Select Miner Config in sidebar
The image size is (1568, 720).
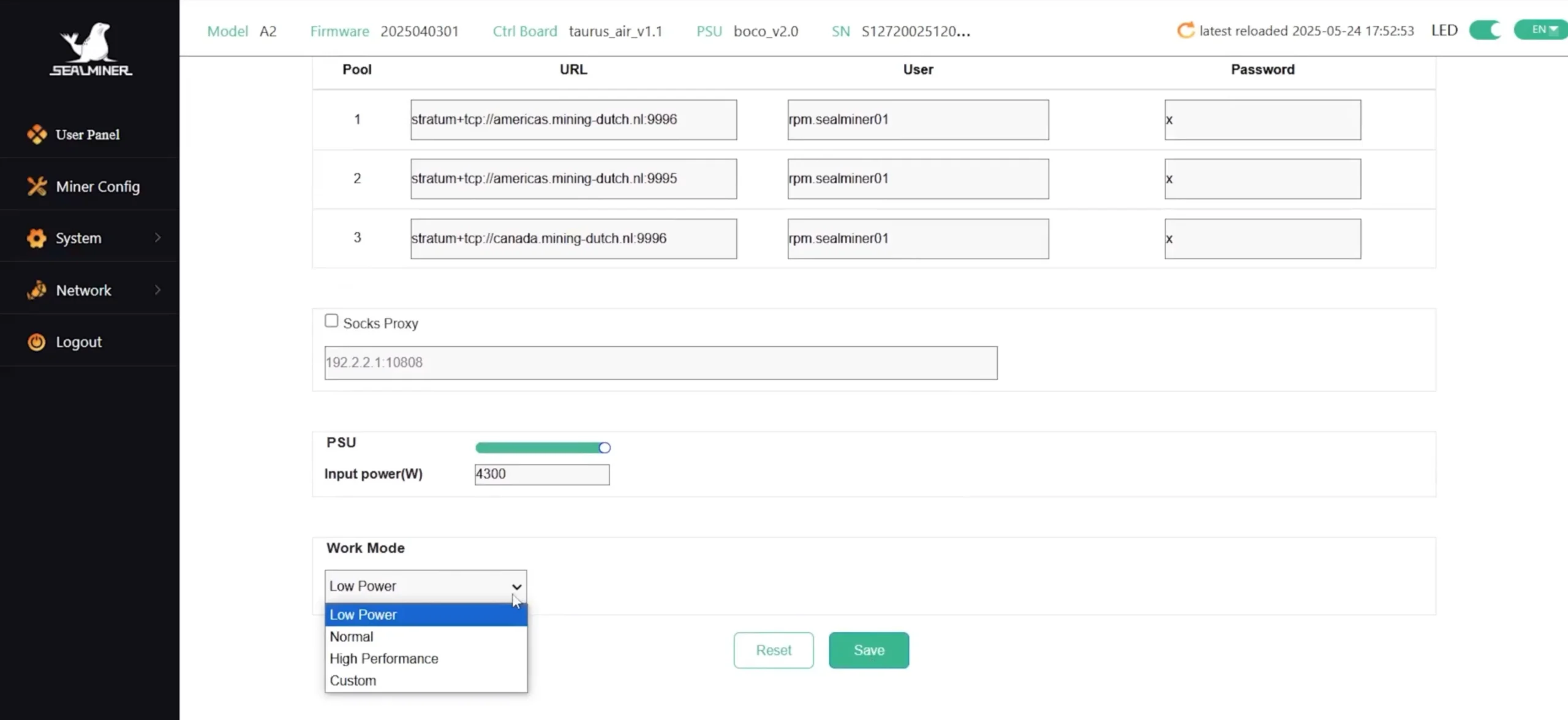97,186
